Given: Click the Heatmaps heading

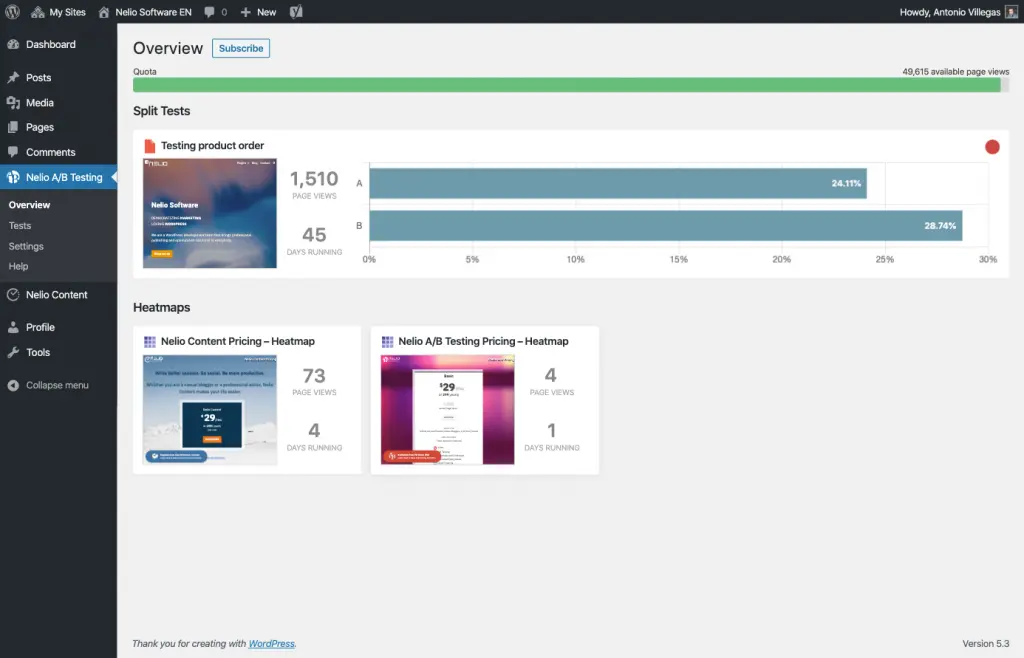Looking at the screenshot, I should pos(162,307).
